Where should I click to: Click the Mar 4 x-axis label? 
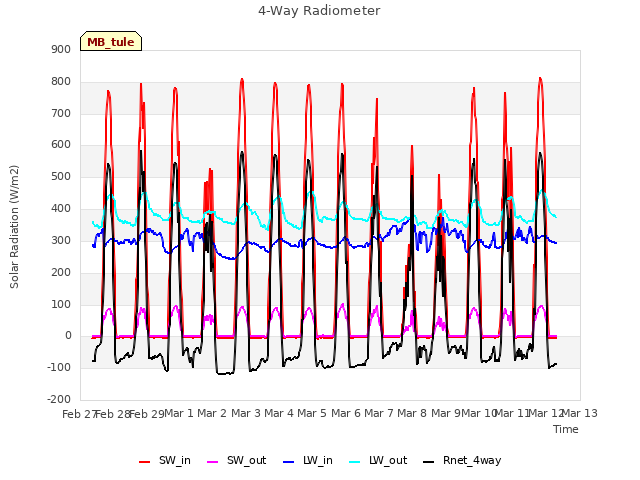(279, 413)
